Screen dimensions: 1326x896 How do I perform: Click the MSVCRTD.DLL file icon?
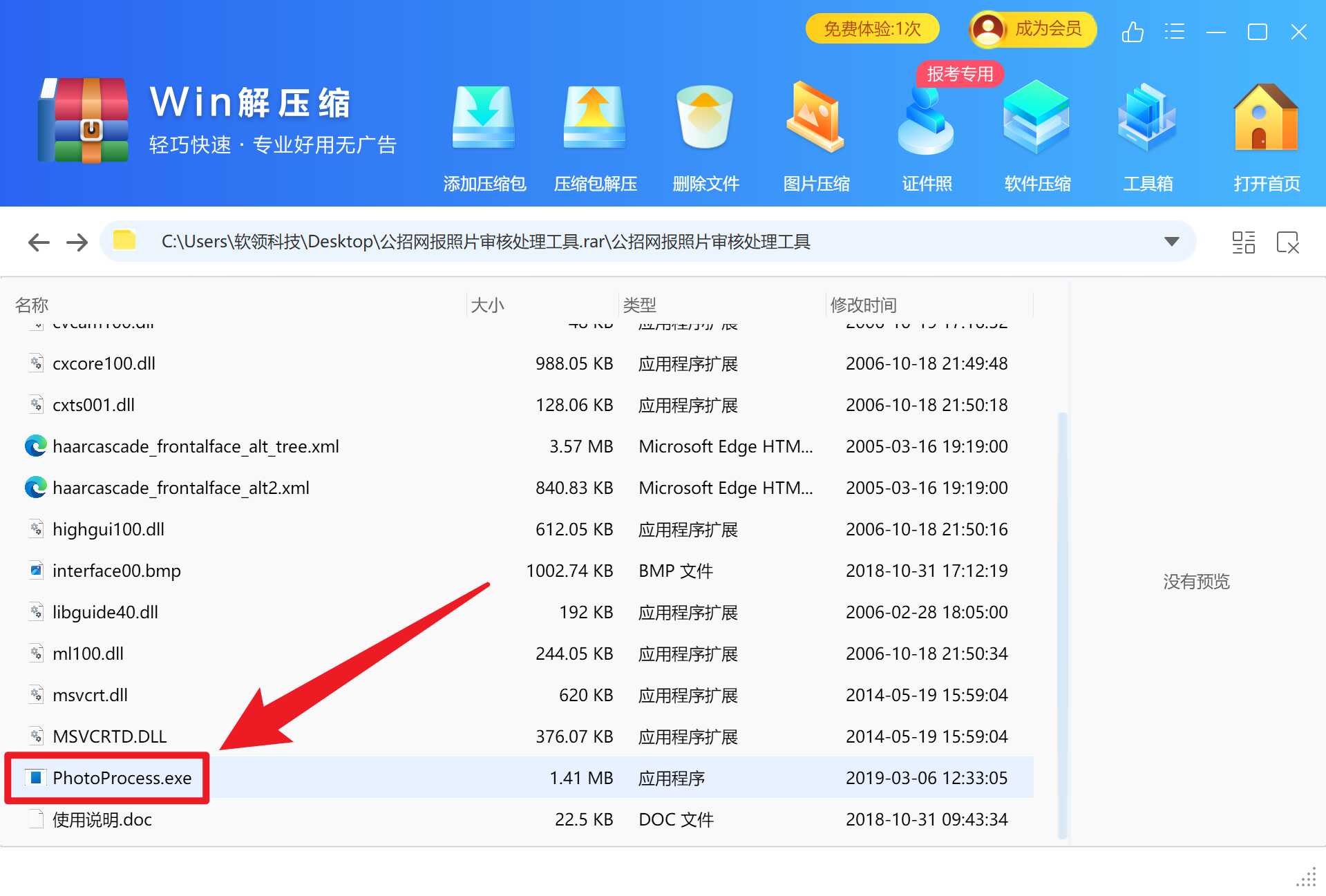[x=36, y=736]
